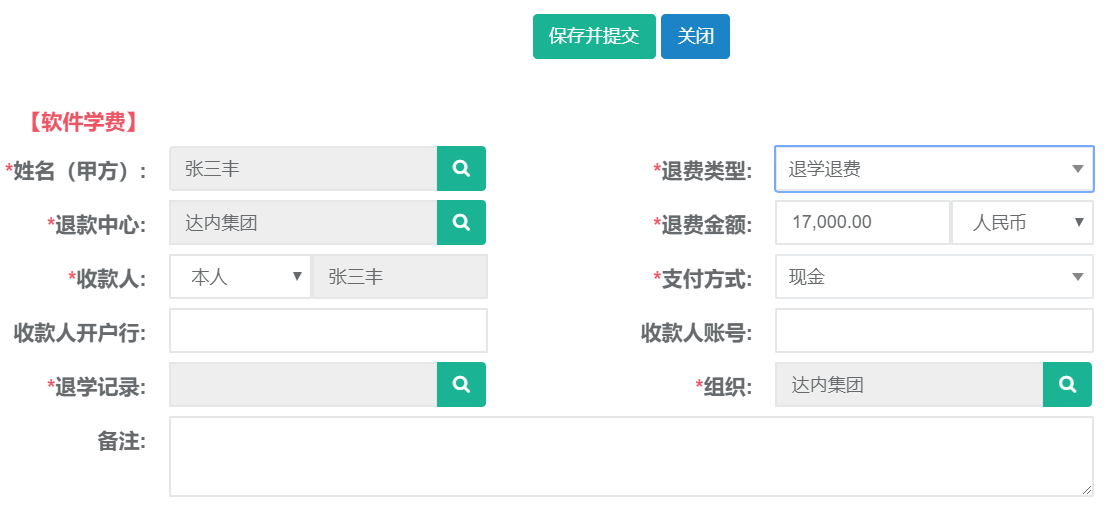Viewport: 1107px width, 507px height.
Task: Click the 收款人 name field next to 本人
Action: click(x=399, y=277)
